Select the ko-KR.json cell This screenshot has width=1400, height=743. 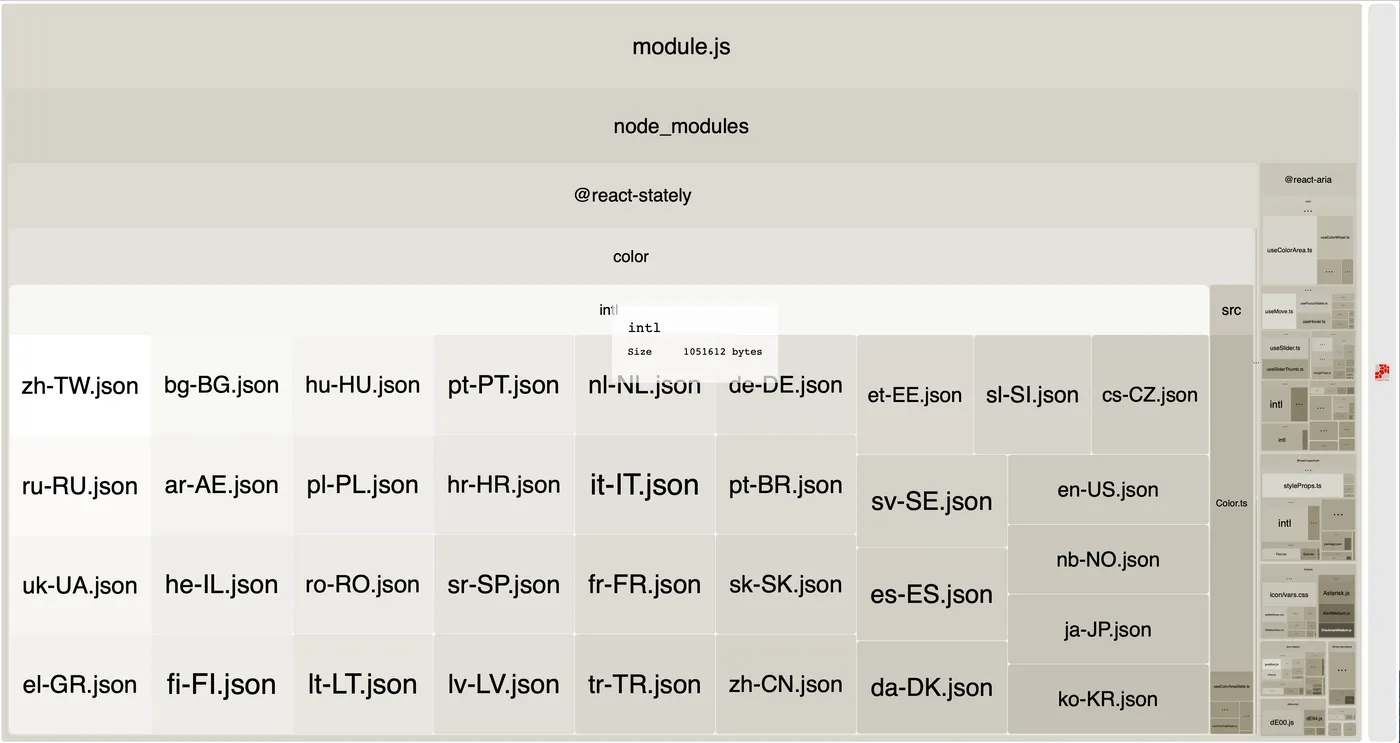pos(1108,699)
